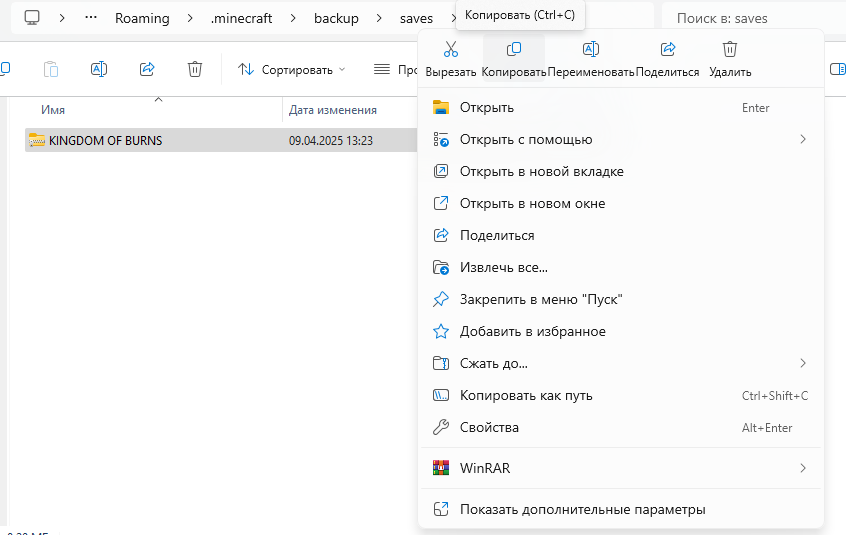846x535 pixels.
Task: Click the toolbar share icon
Action: click(x=147, y=69)
